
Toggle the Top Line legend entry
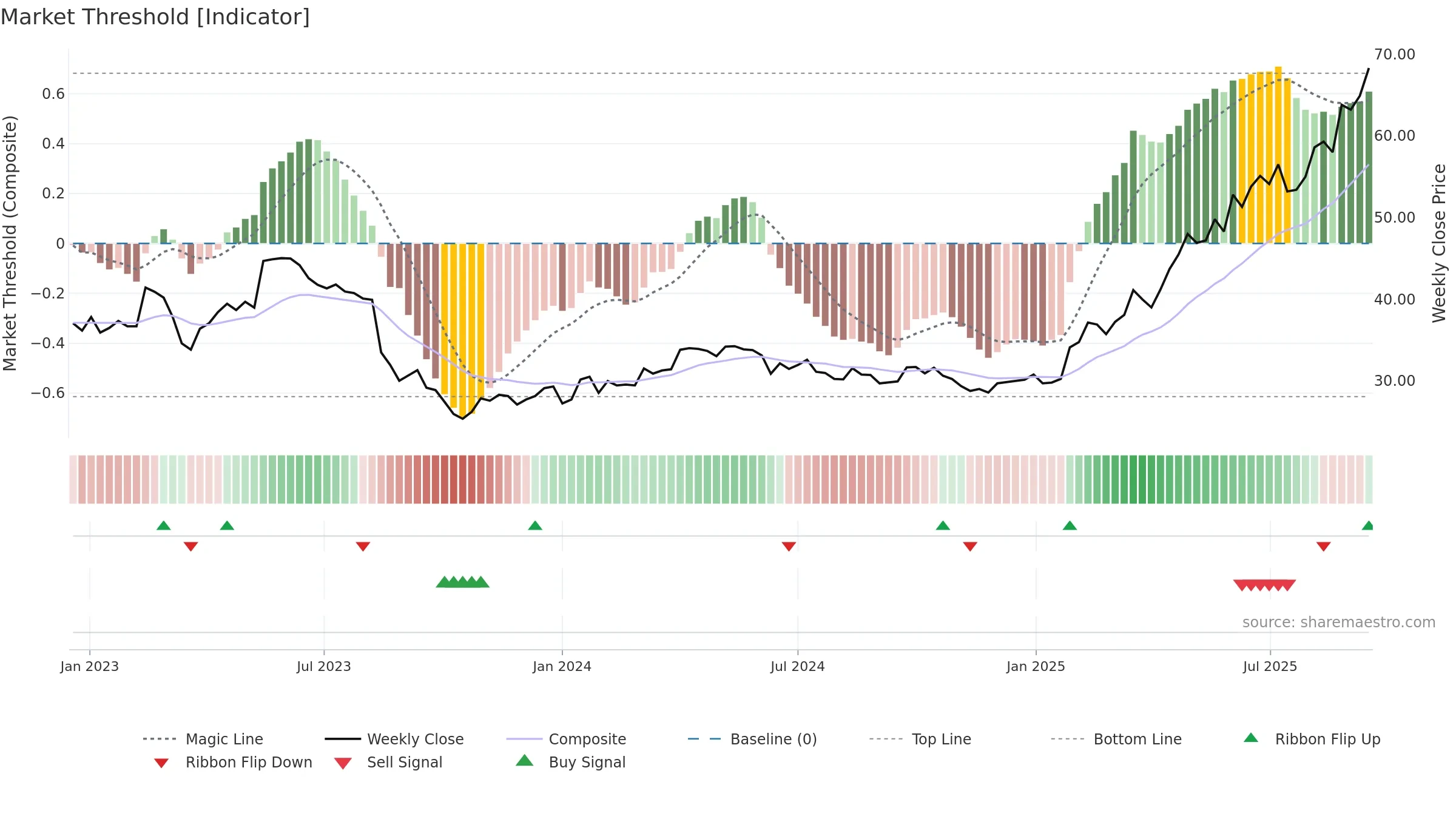pyautogui.click(x=920, y=739)
